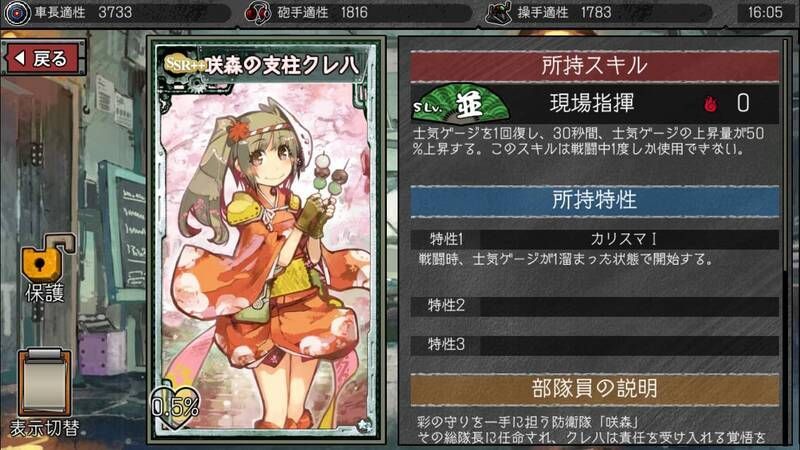
Task: Tap the green fan skill level icon
Action: pos(460,104)
